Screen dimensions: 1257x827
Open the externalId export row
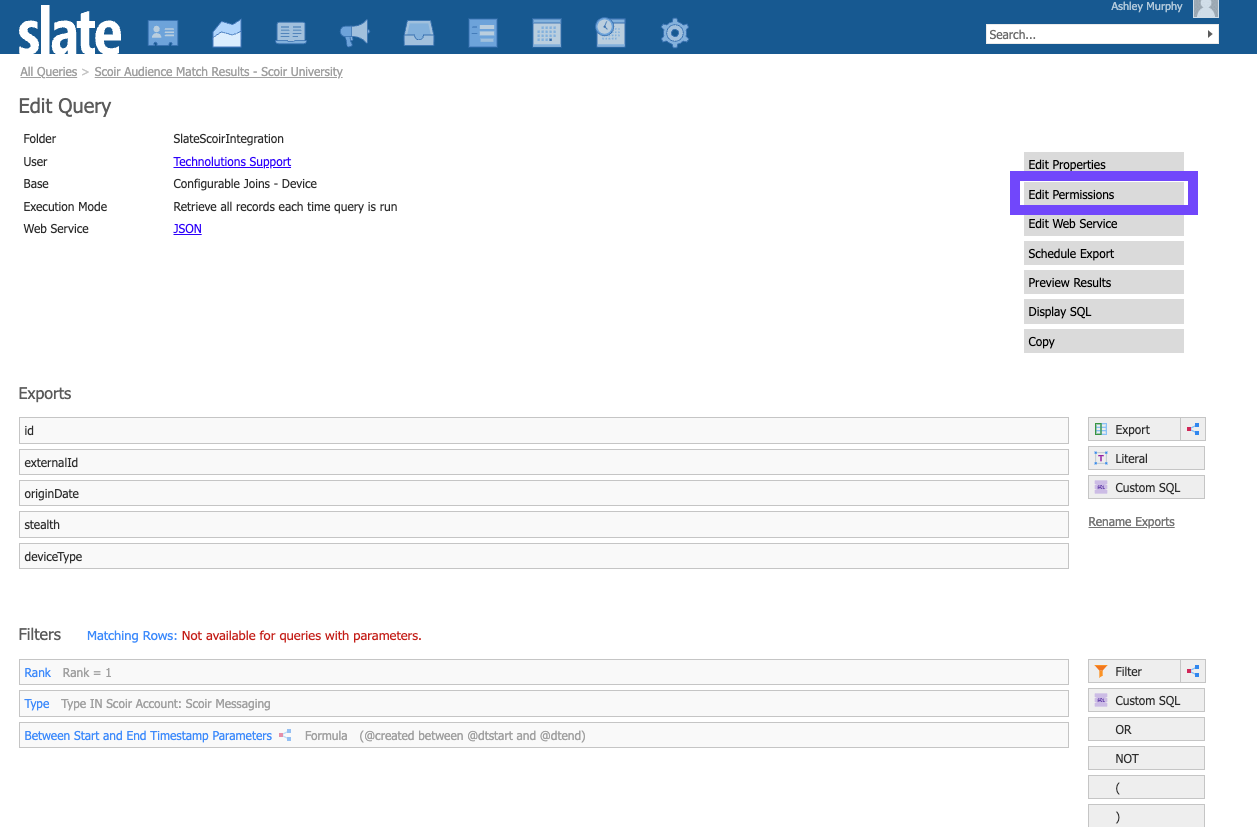tap(544, 462)
